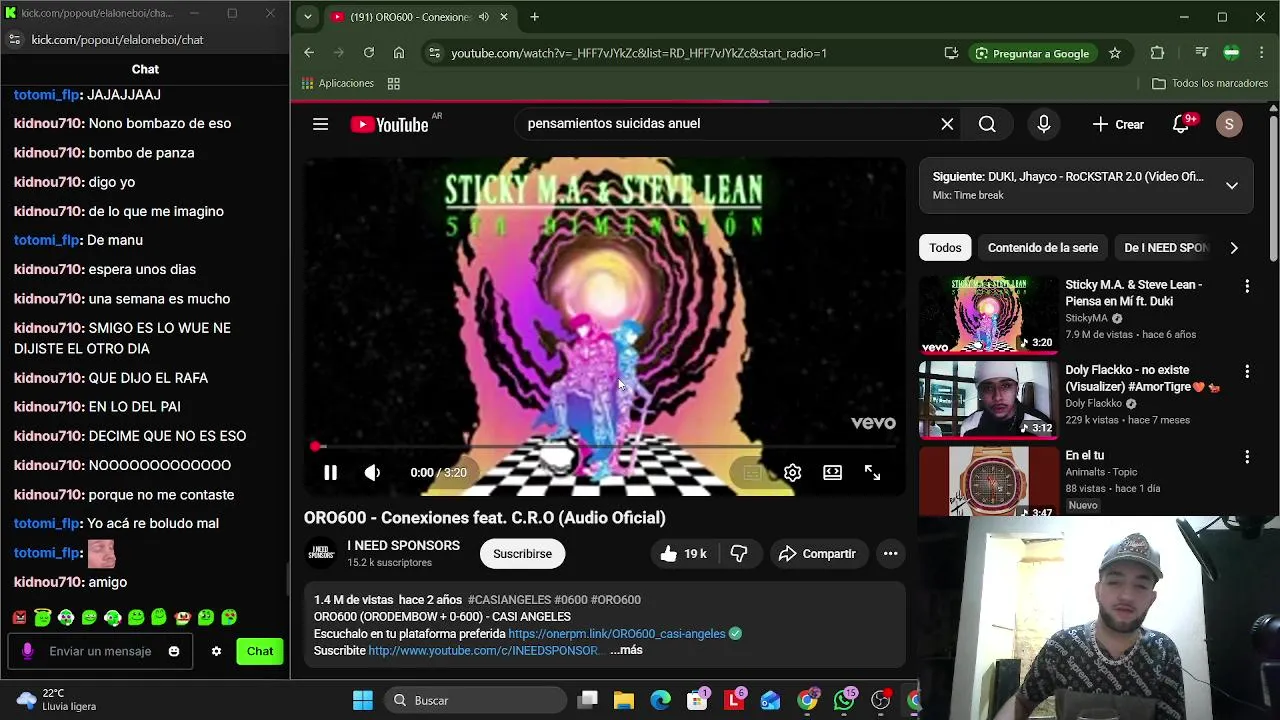Like the video with 19 k likes
This screenshot has width=1280, height=720.
(x=682, y=554)
